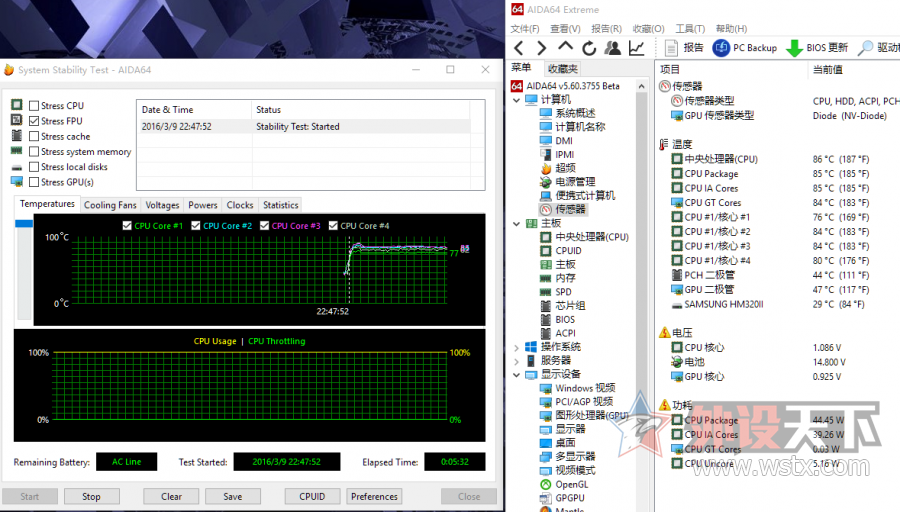Screen dimensions: 900x512
Task: Collapse the 主板 tree node
Action: (x=517, y=223)
